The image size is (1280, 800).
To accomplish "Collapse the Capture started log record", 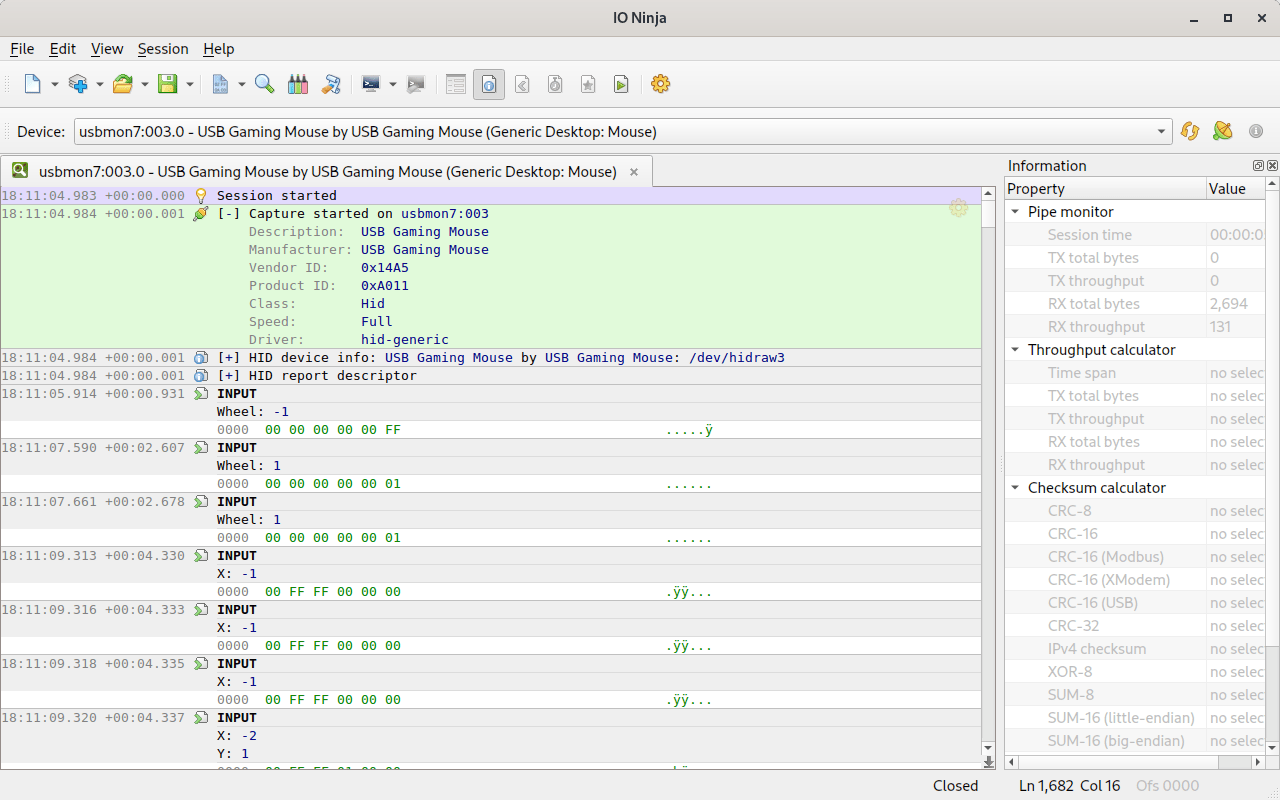I will [x=229, y=214].
